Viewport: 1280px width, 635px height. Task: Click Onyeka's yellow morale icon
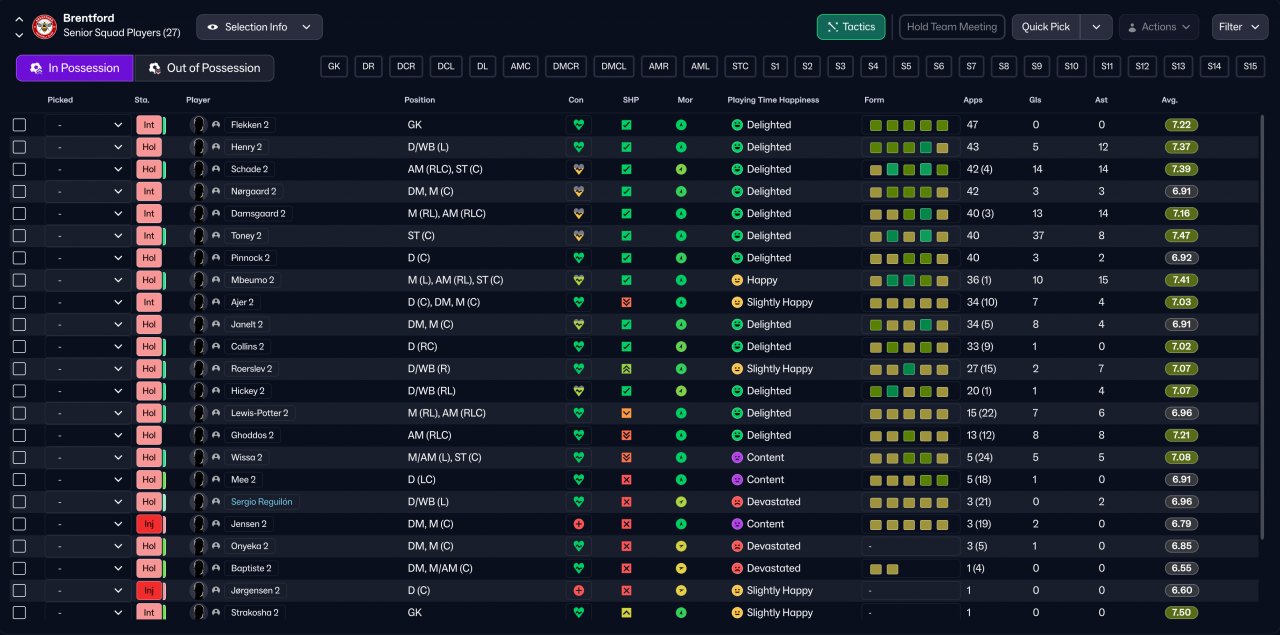point(681,546)
